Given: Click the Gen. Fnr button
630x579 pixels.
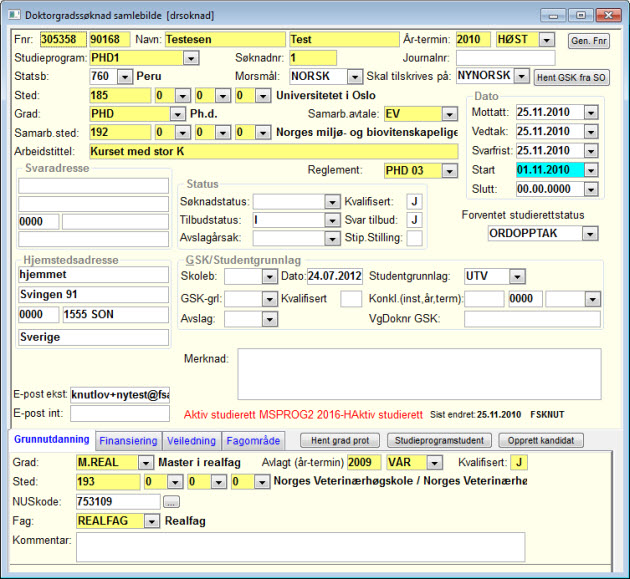Looking at the screenshot, I should (589, 41).
